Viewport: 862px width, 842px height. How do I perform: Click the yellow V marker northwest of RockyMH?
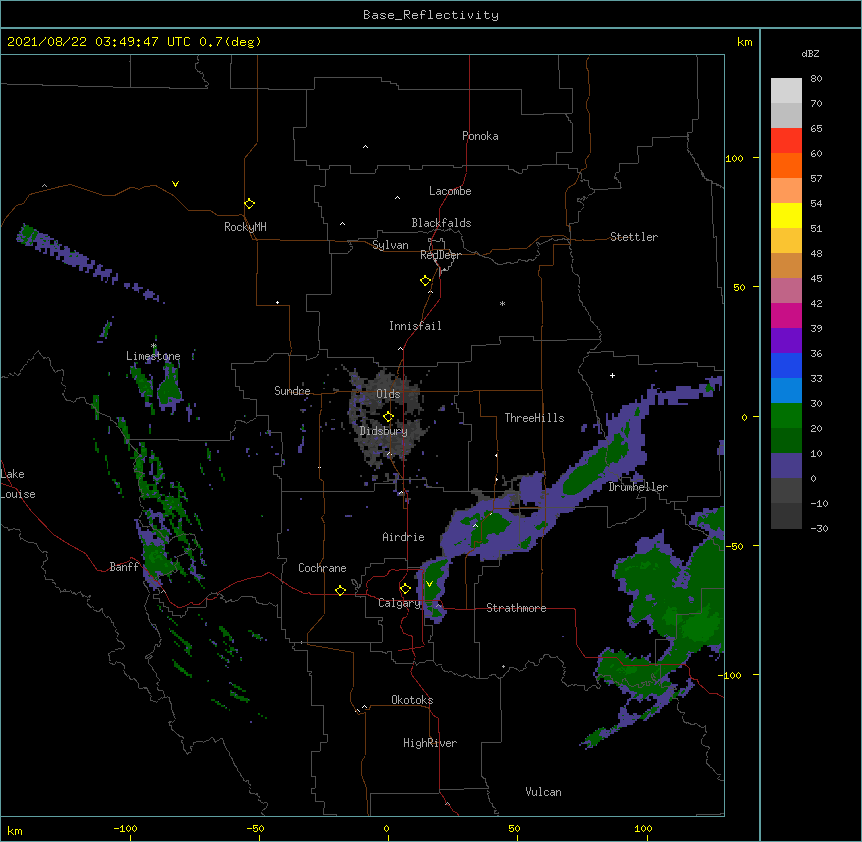(x=175, y=184)
